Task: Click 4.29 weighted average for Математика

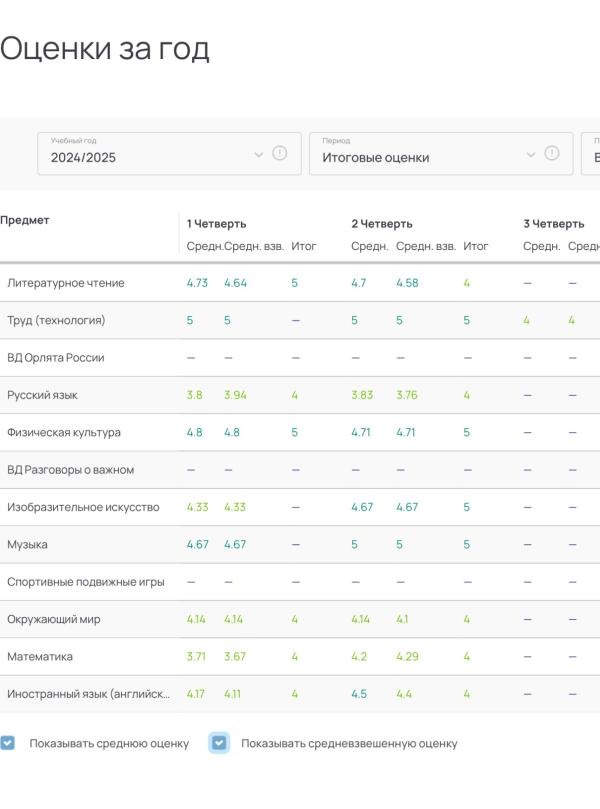Action: 407,657
